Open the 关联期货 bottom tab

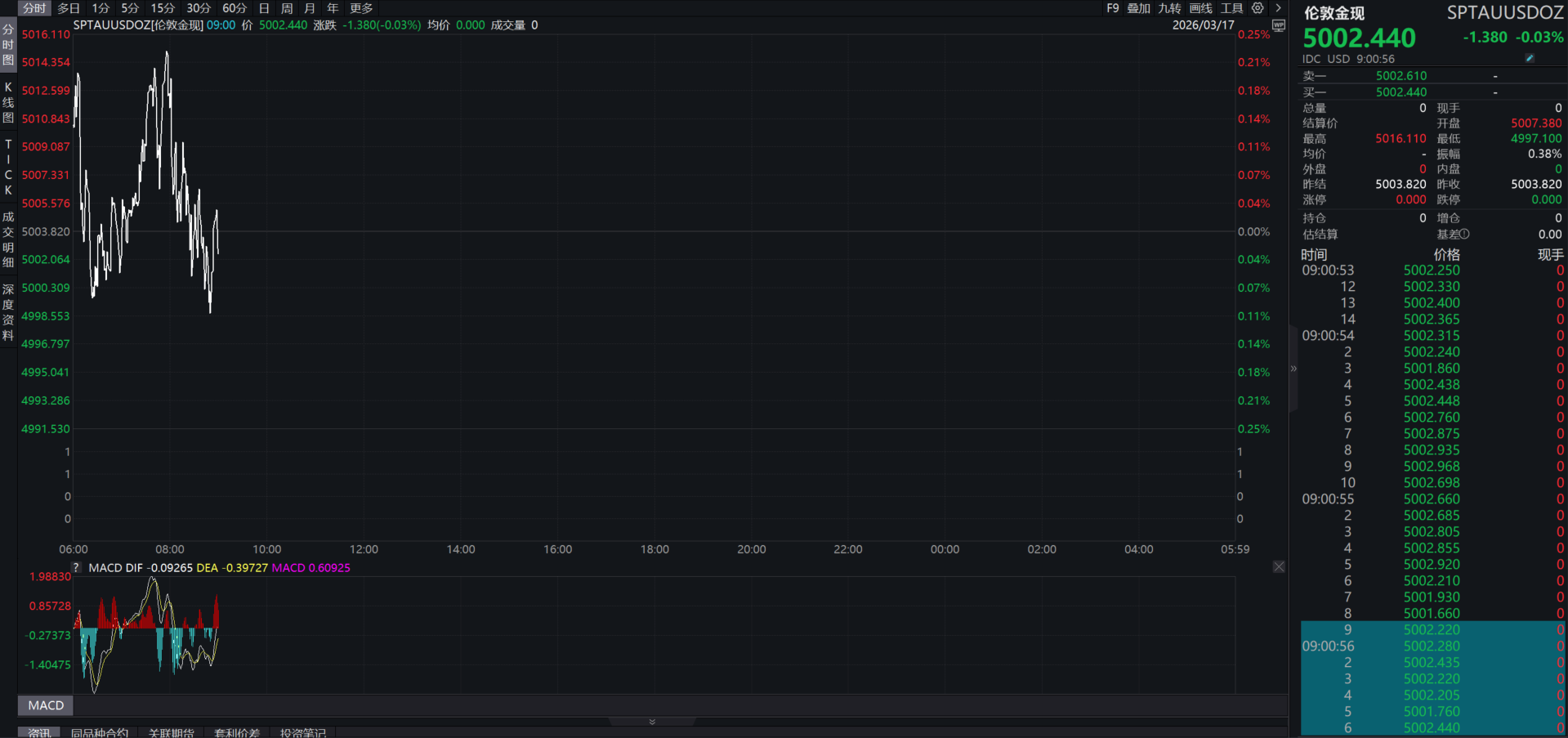[172, 732]
